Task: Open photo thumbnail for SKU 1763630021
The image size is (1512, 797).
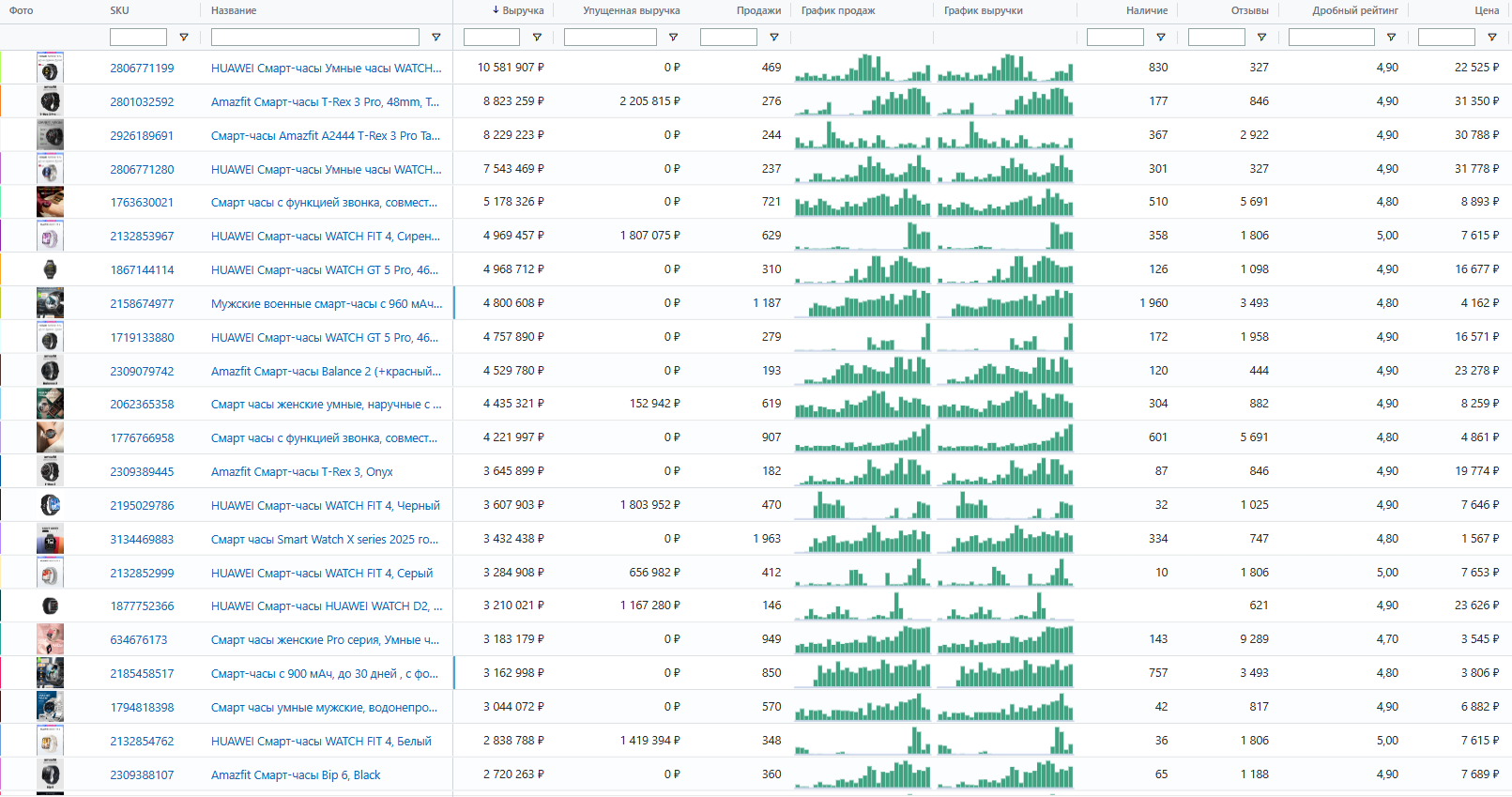Action: click(x=50, y=203)
